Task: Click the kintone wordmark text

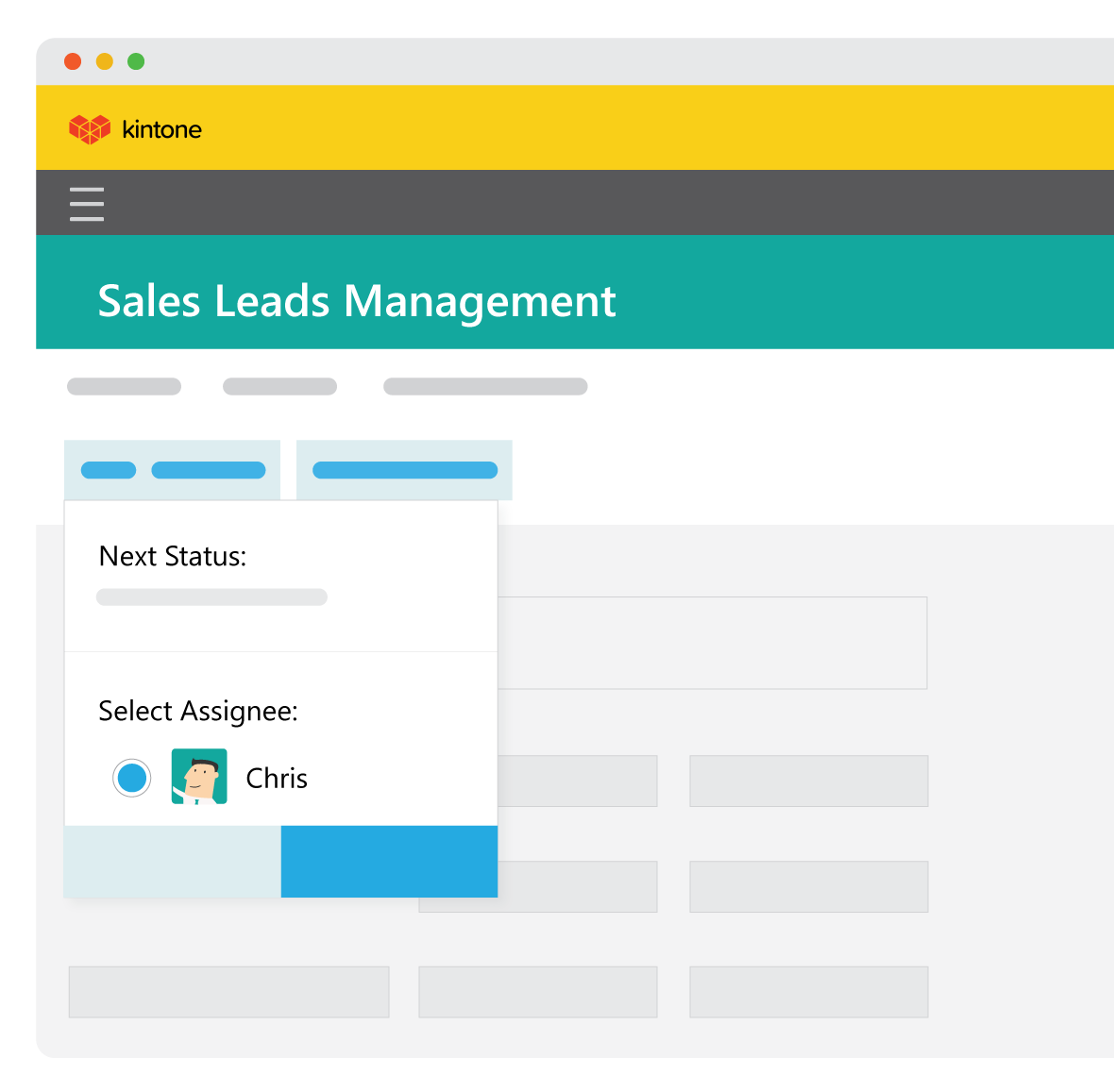Action: [x=162, y=129]
